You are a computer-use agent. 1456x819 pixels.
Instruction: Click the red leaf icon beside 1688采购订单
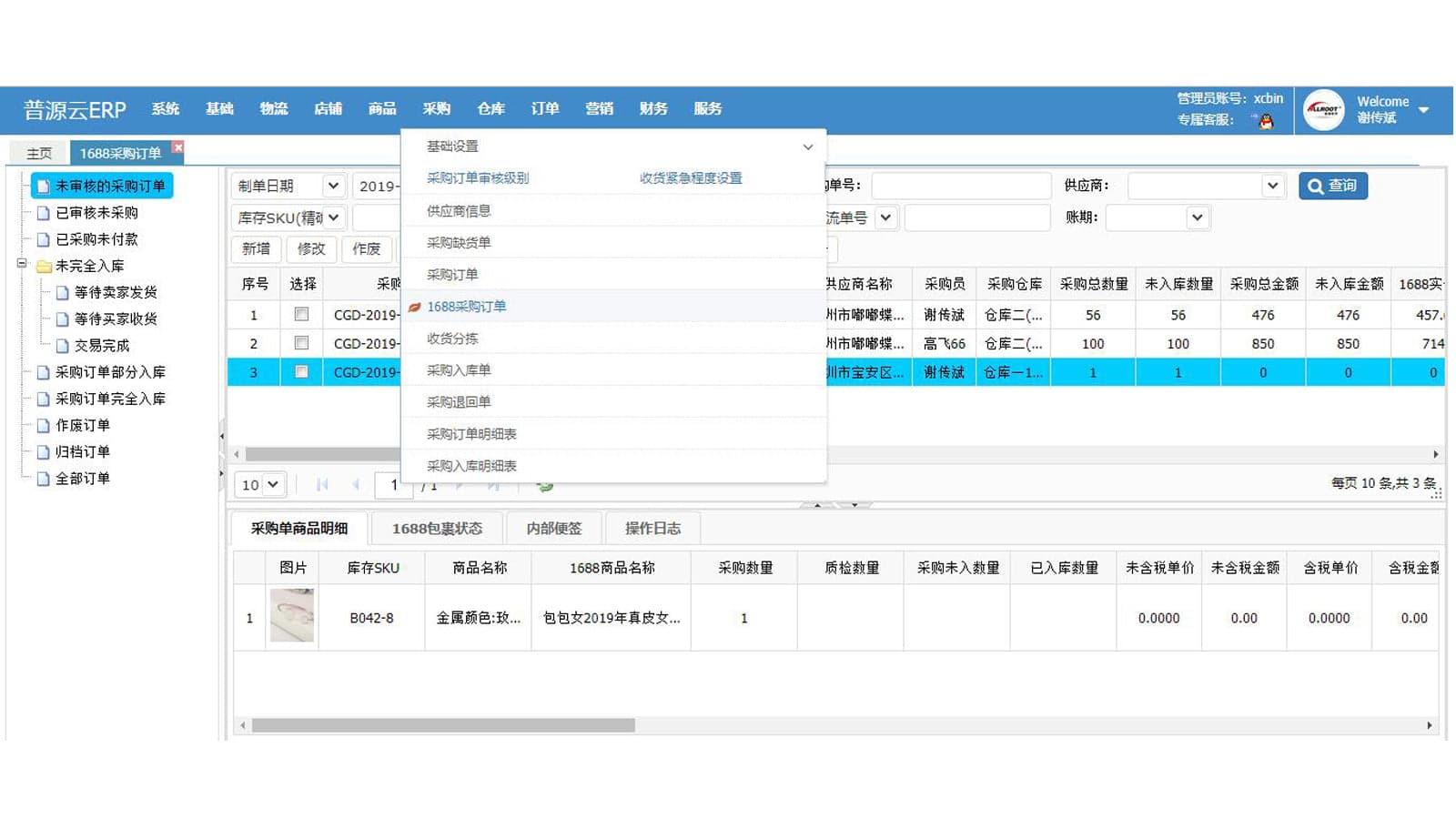point(415,307)
